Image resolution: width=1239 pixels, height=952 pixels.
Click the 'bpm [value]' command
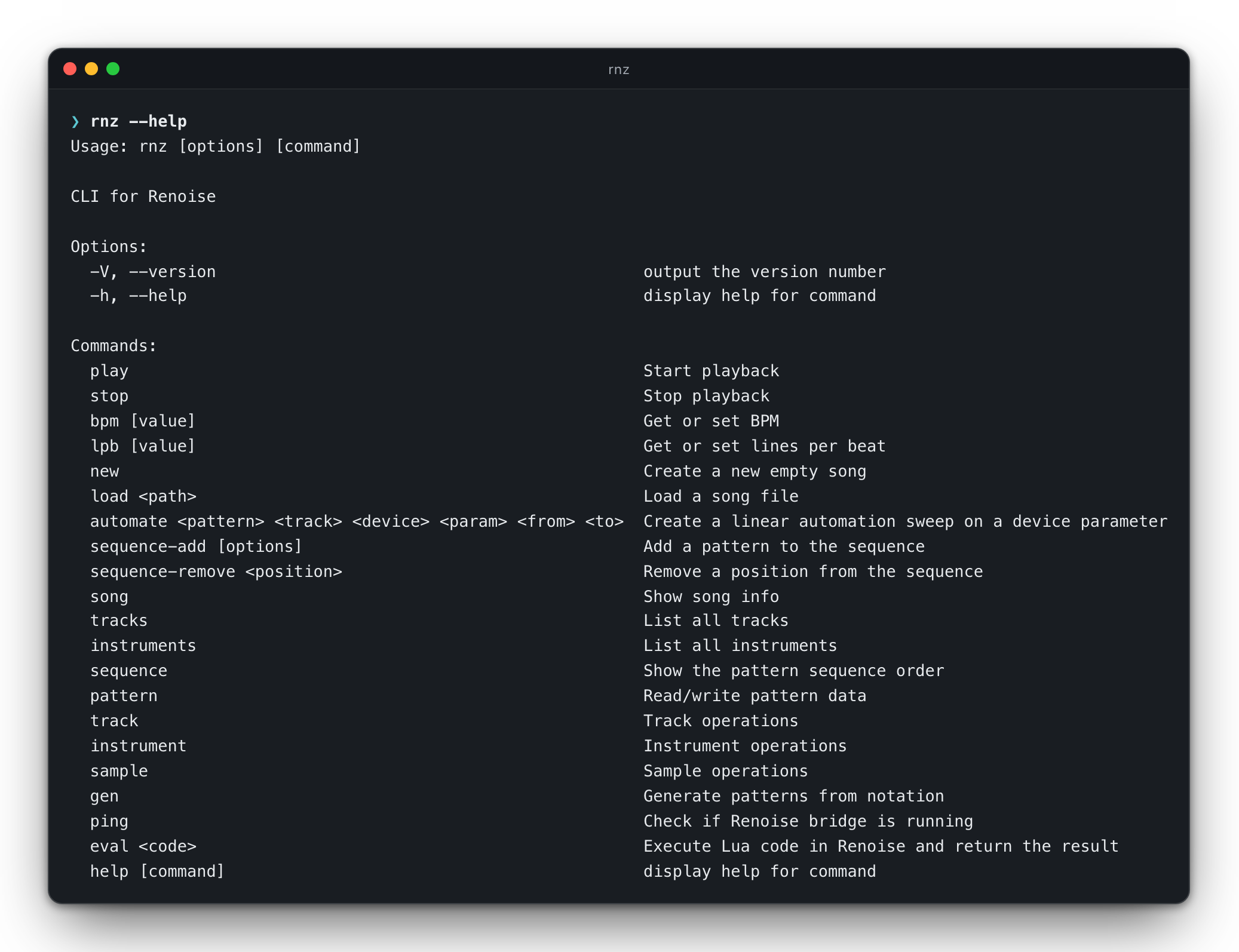point(143,421)
